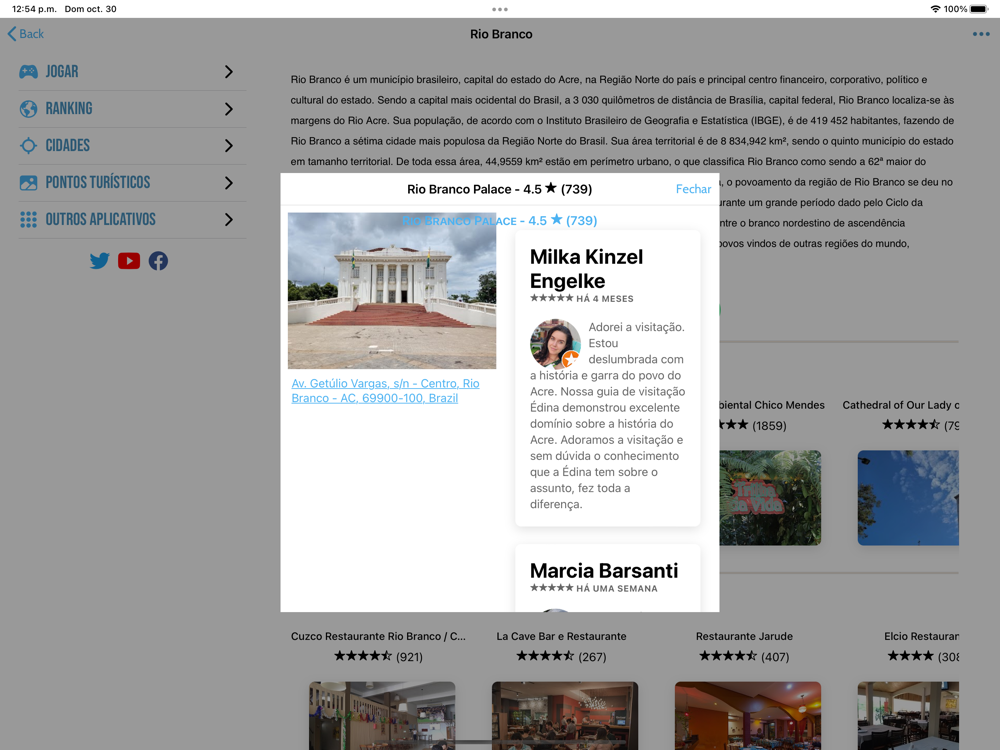The height and width of the screenshot is (750, 1000).
Task: Select the Cuzco Restaurante Rio Branco title
Action: (x=378, y=636)
